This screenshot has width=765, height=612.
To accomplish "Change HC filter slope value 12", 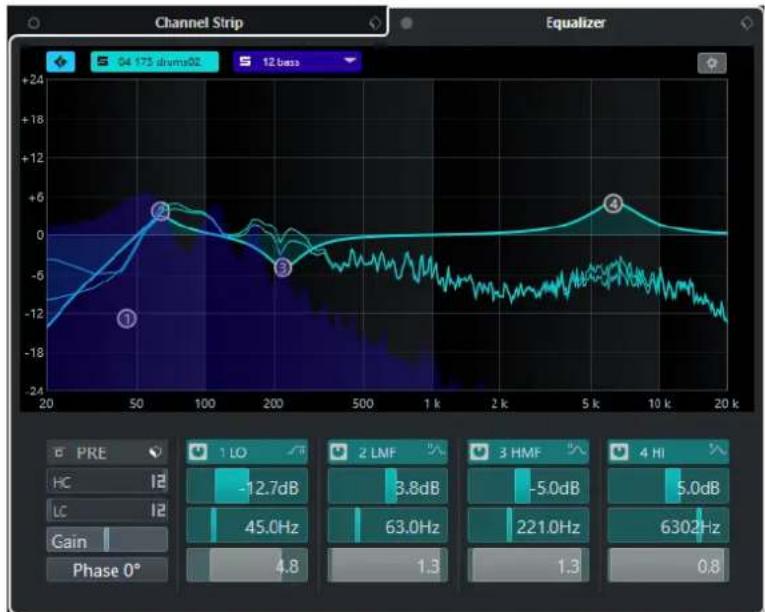I will point(159,482).
